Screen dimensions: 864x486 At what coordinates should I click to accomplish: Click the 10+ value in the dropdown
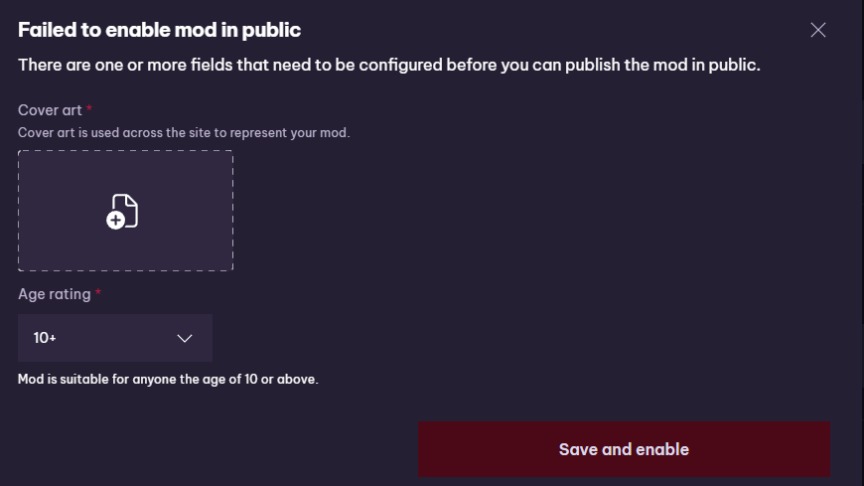pos(45,338)
